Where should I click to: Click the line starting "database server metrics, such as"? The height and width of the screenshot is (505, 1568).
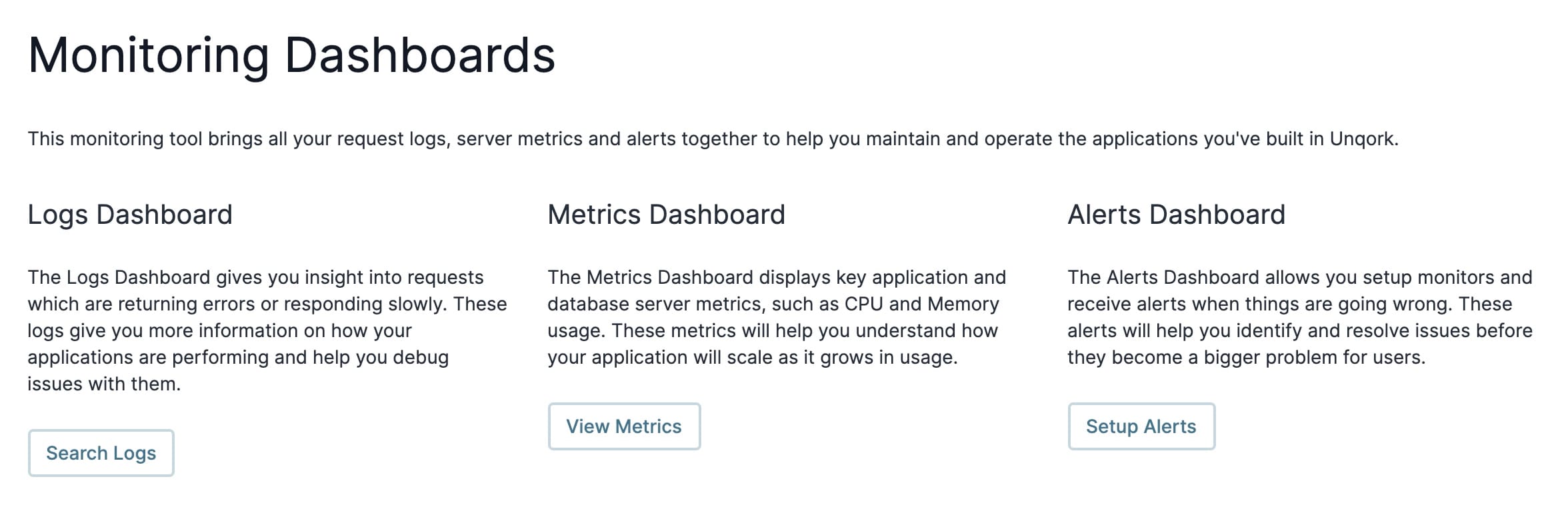[773, 304]
